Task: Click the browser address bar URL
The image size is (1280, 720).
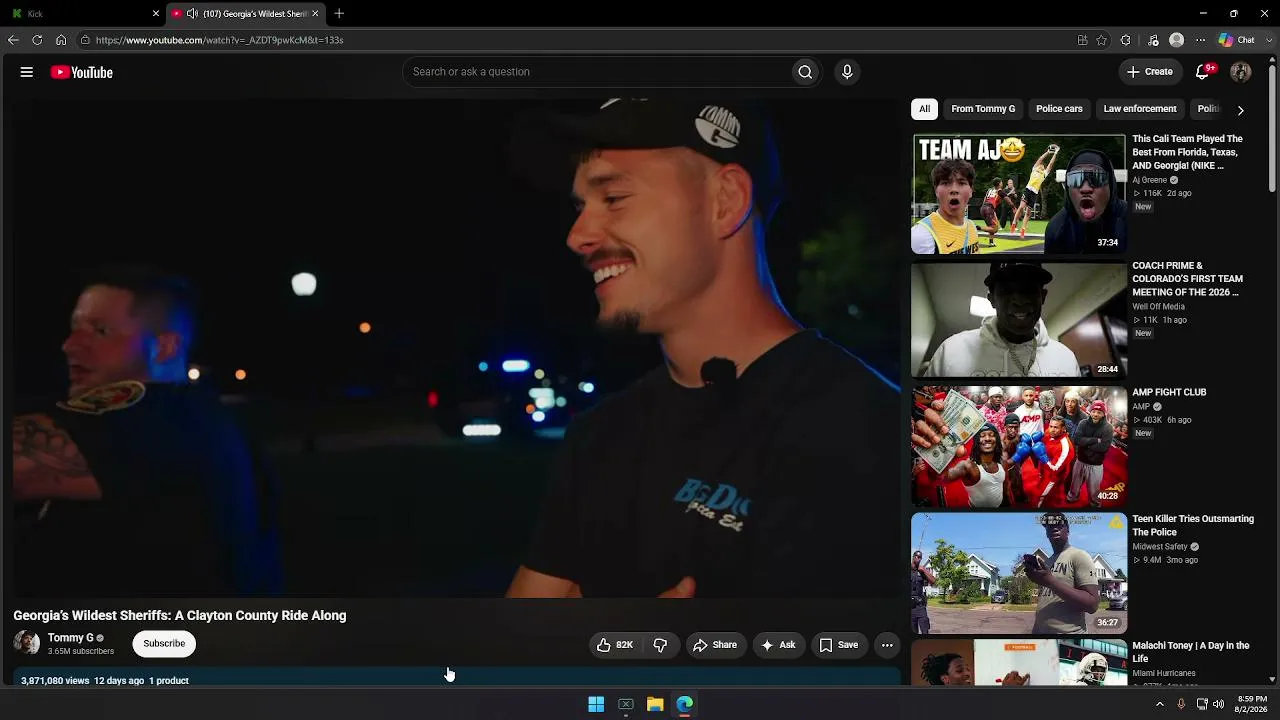Action: click(220, 40)
